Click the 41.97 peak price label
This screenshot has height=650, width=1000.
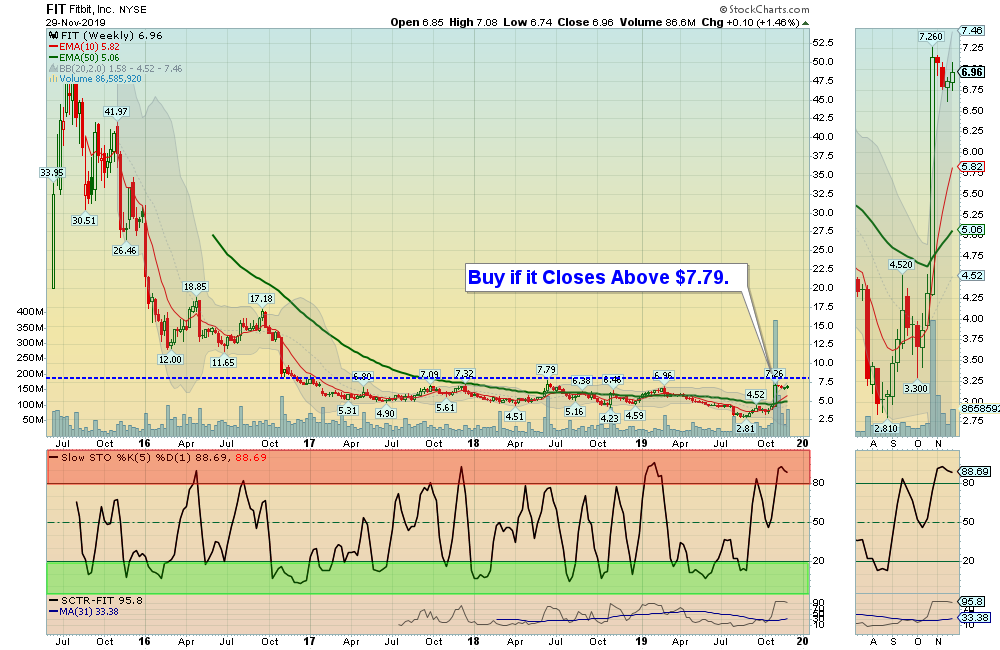[x=116, y=112]
